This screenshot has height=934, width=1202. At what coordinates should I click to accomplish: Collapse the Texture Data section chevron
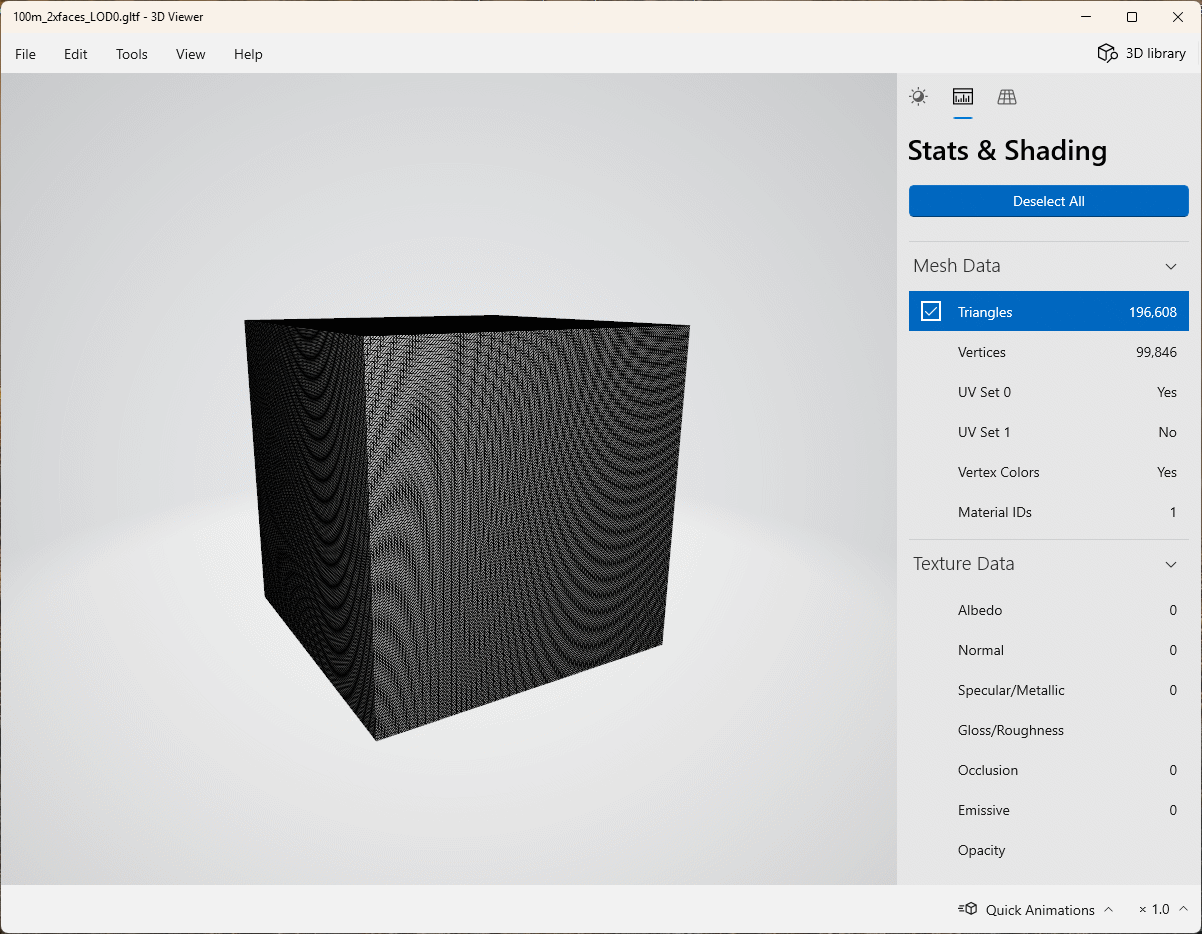pyautogui.click(x=1171, y=564)
